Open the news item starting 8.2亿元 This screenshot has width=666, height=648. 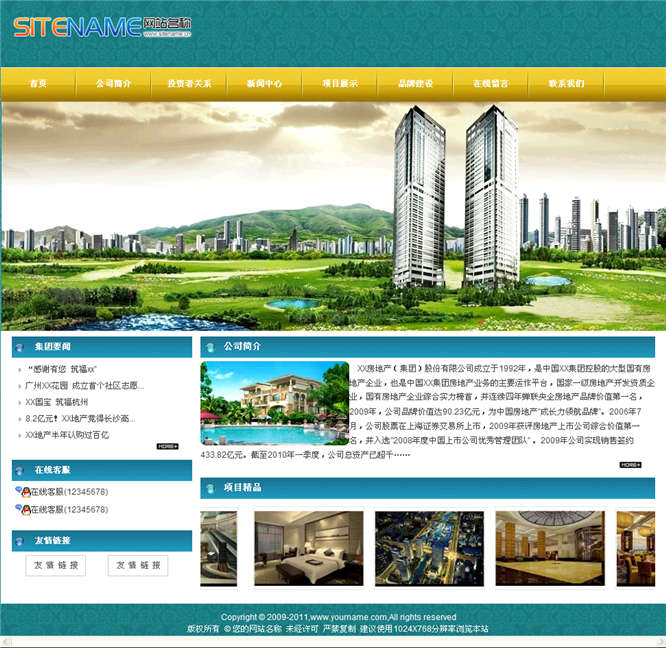[x=80, y=418]
